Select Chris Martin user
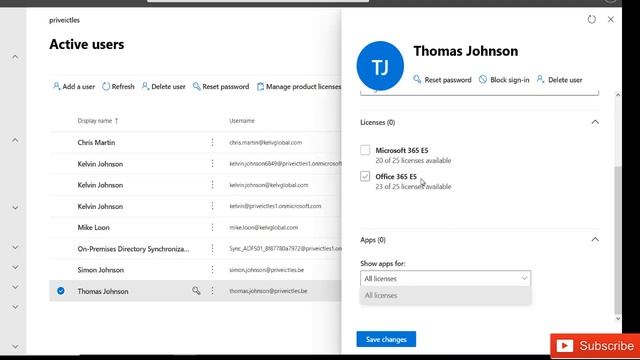 pos(96,142)
